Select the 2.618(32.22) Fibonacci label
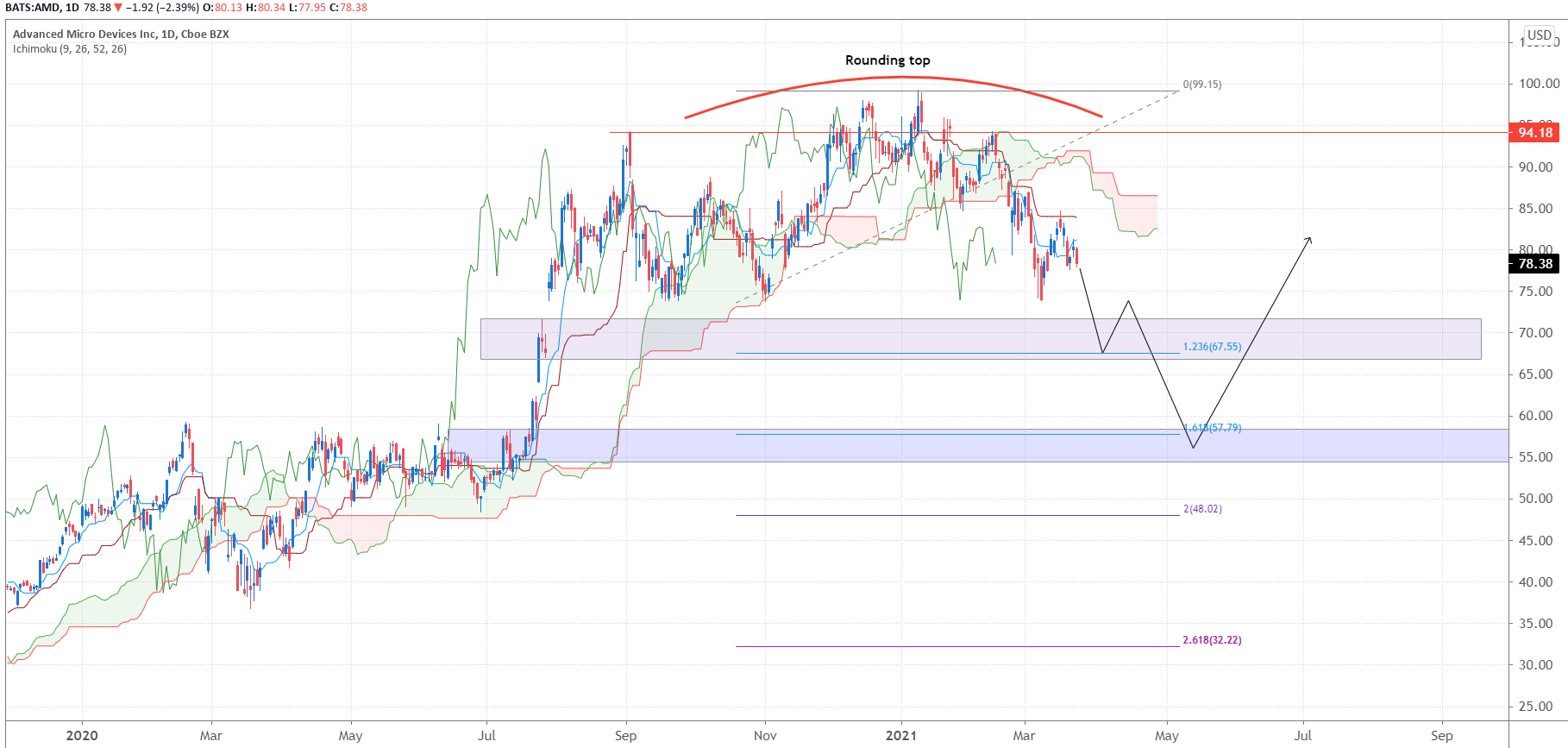1568x748 pixels. 1212,640
